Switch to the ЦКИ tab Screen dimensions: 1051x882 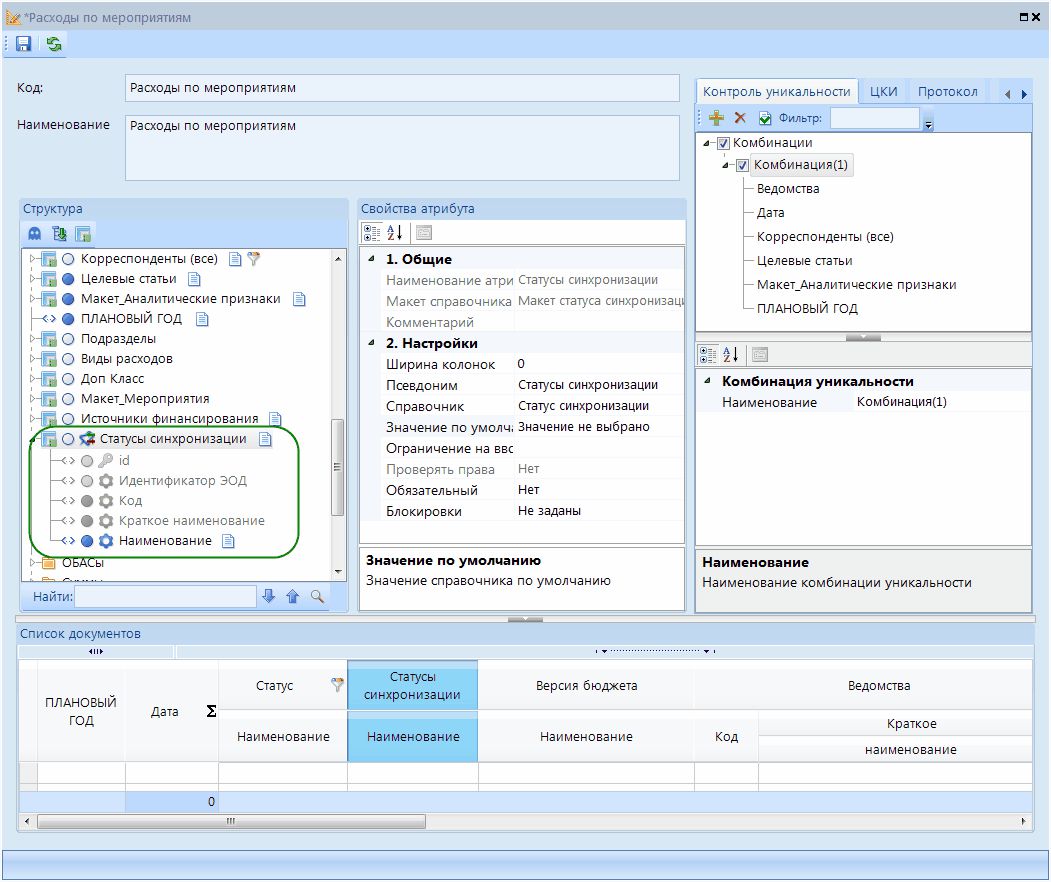[883, 91]
